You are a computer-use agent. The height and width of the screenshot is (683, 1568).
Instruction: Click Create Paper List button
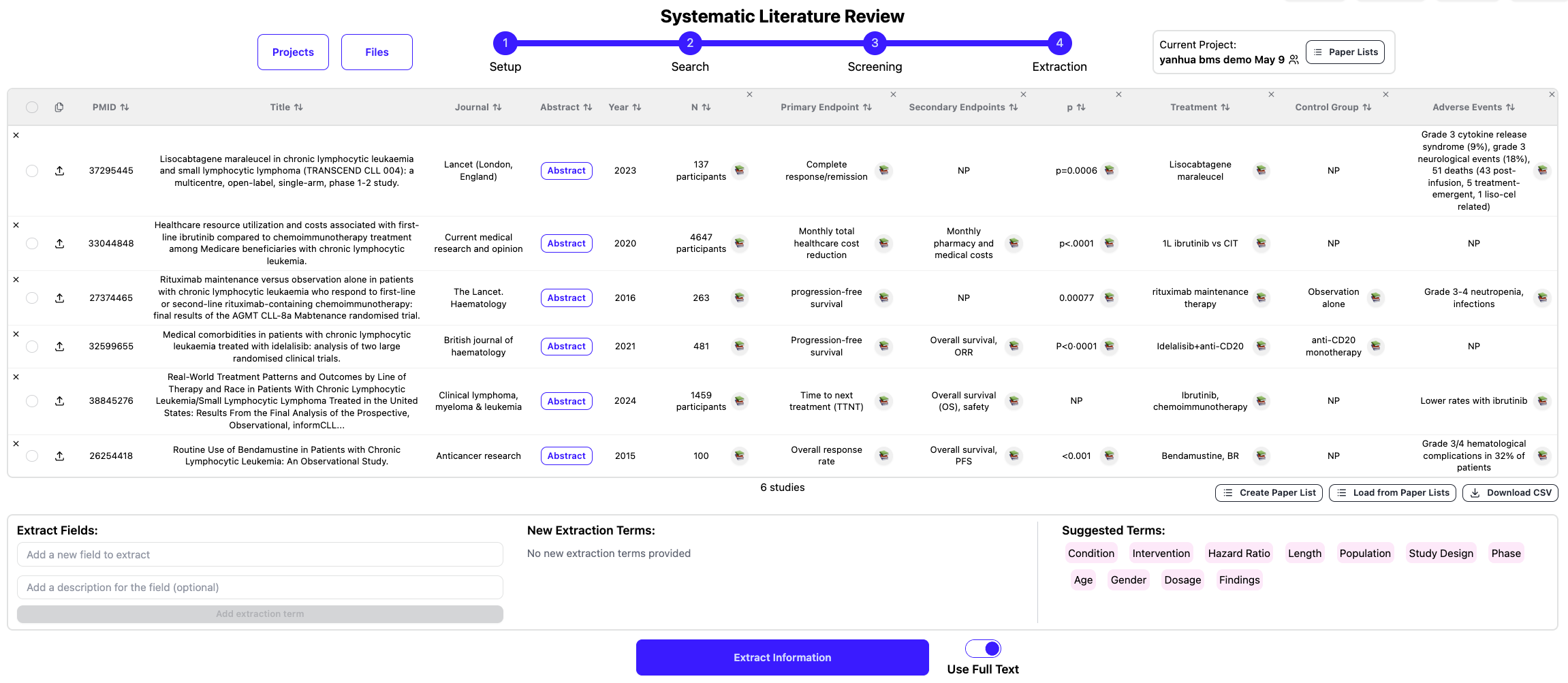click(1269, 493)
